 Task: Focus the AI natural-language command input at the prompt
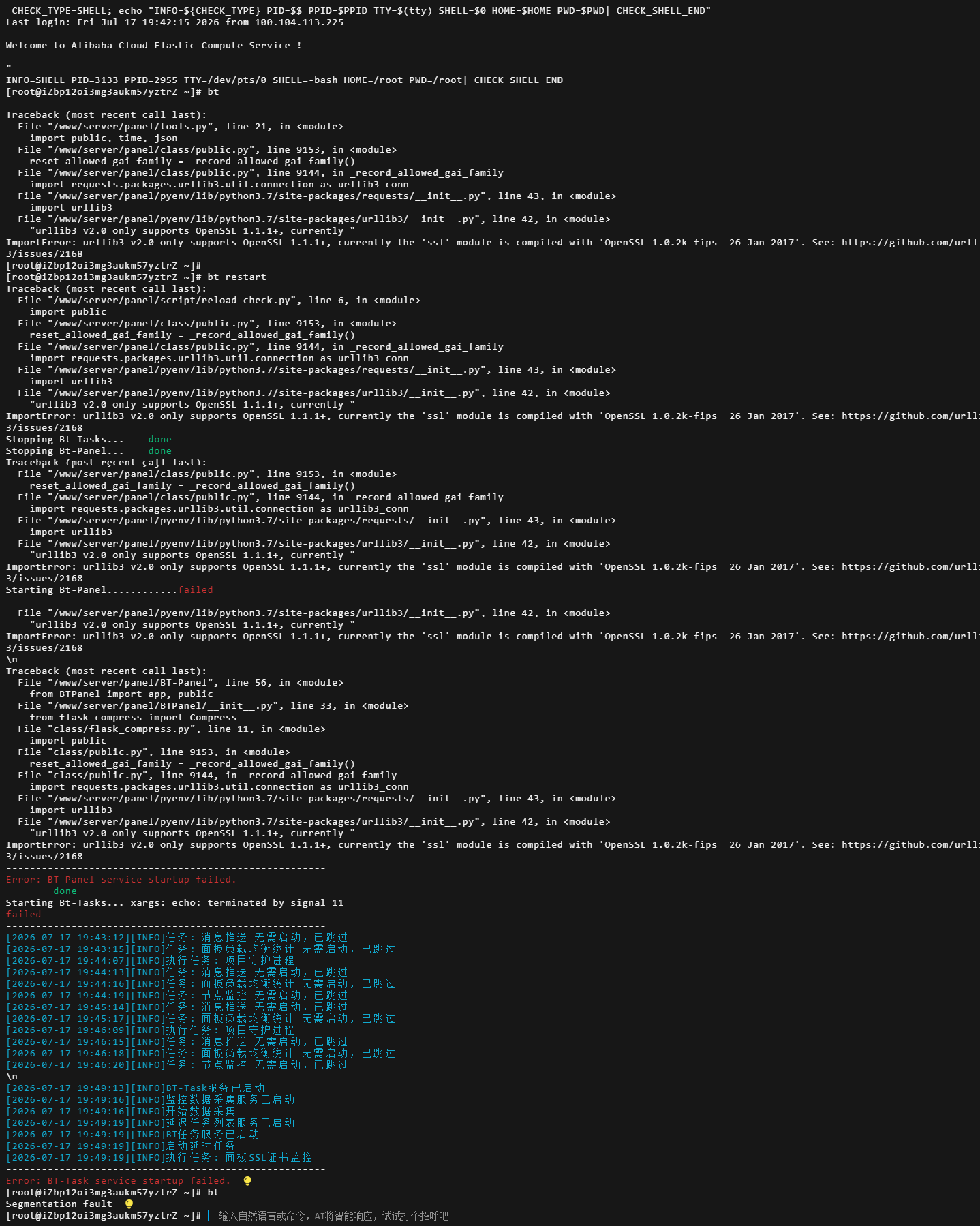coord(333,1216)
